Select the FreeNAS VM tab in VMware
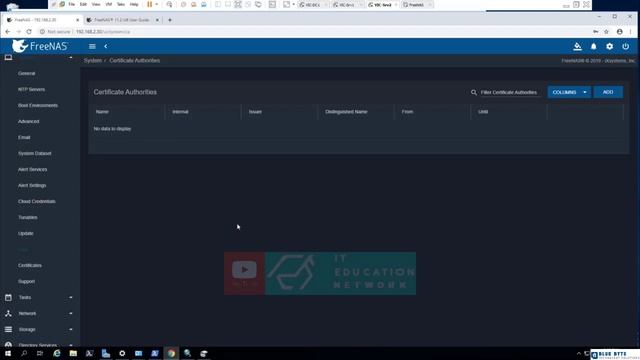 [416, 5]
